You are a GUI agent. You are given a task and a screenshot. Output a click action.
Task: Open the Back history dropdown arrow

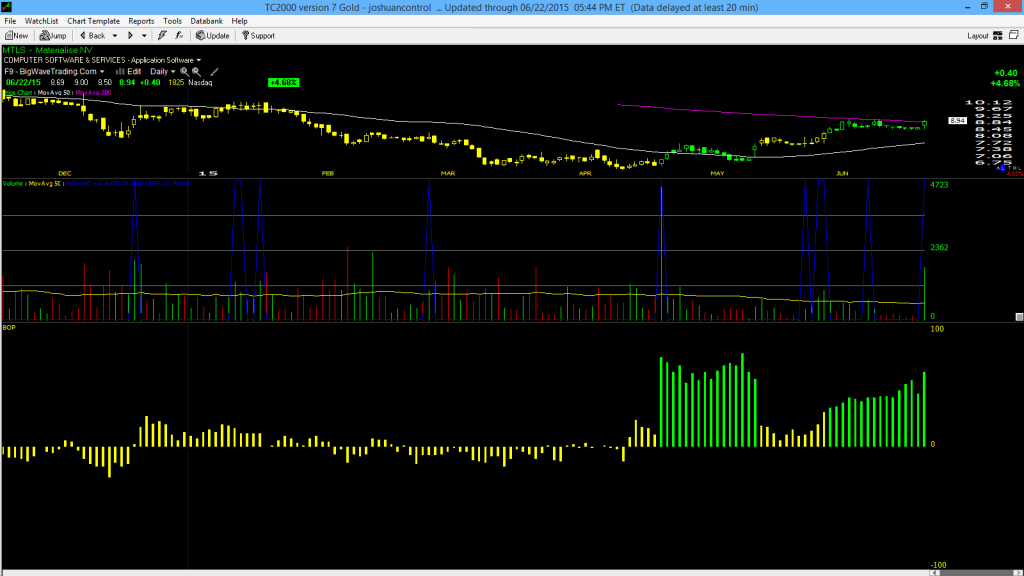tap(115, 36)
